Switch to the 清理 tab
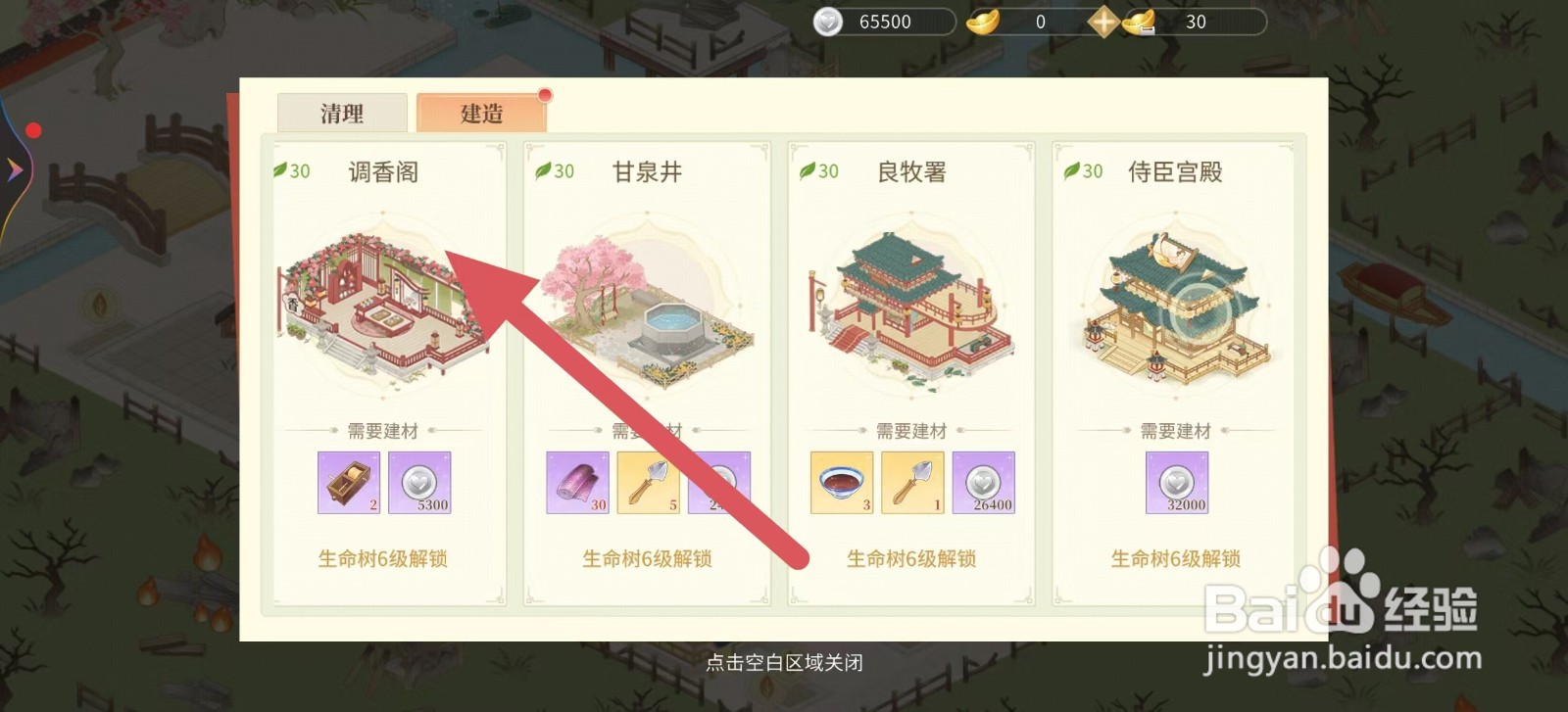 pyautogui.click(x=342, y=113)
